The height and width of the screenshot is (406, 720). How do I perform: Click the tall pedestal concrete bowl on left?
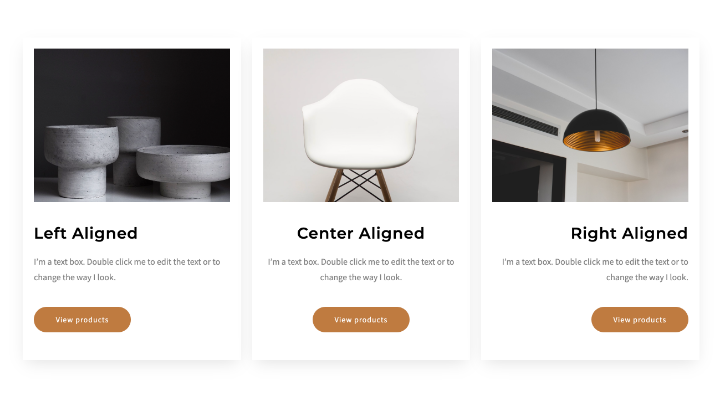tap(81, 161)
